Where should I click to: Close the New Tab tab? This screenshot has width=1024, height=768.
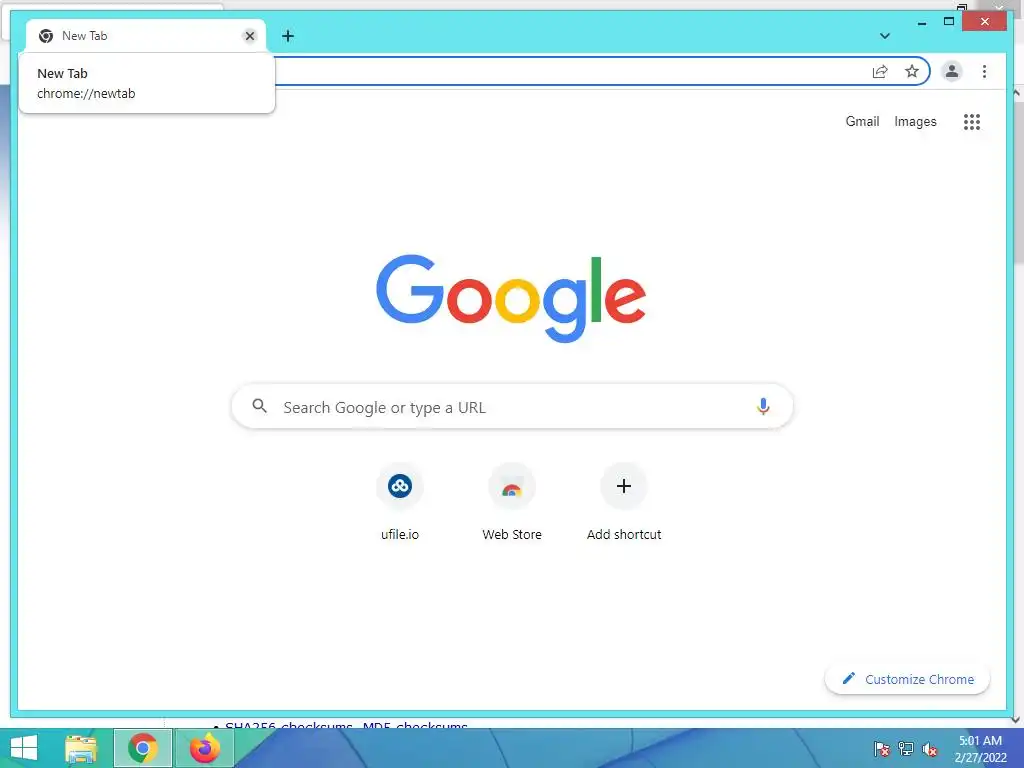tap(249, 36)
